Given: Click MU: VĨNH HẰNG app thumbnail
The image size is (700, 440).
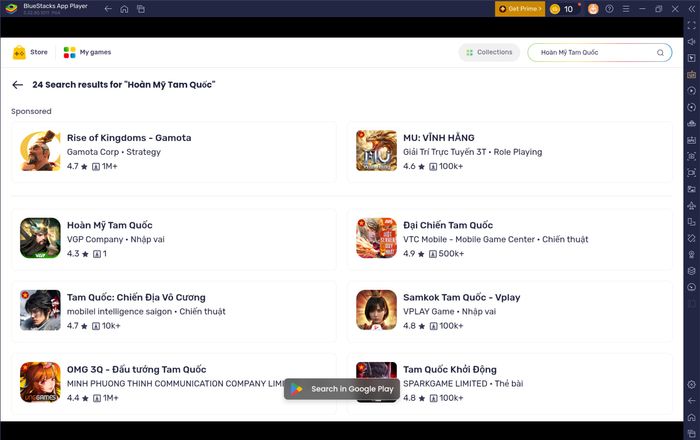Looking at the screenshot, I should 376,150.
